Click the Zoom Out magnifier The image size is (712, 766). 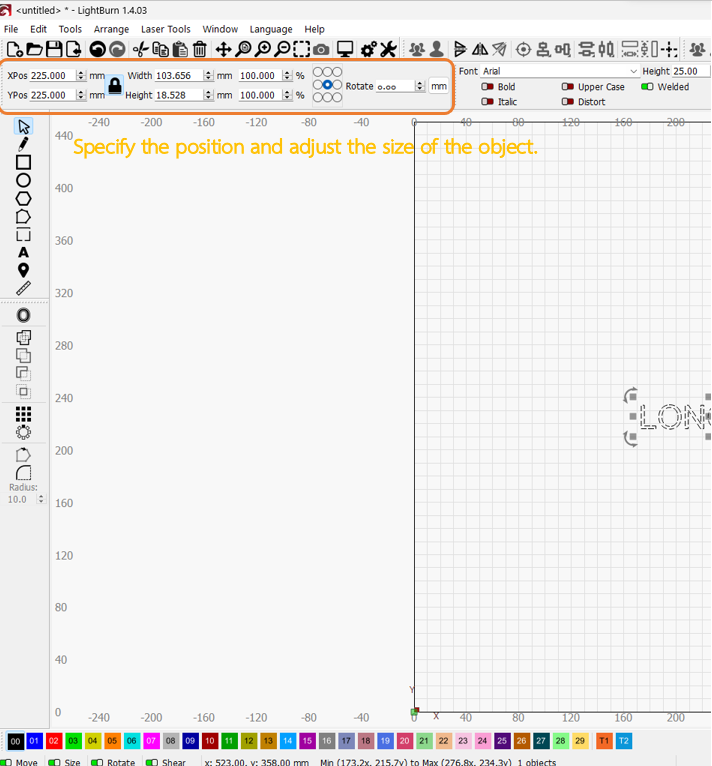(282, 49)
